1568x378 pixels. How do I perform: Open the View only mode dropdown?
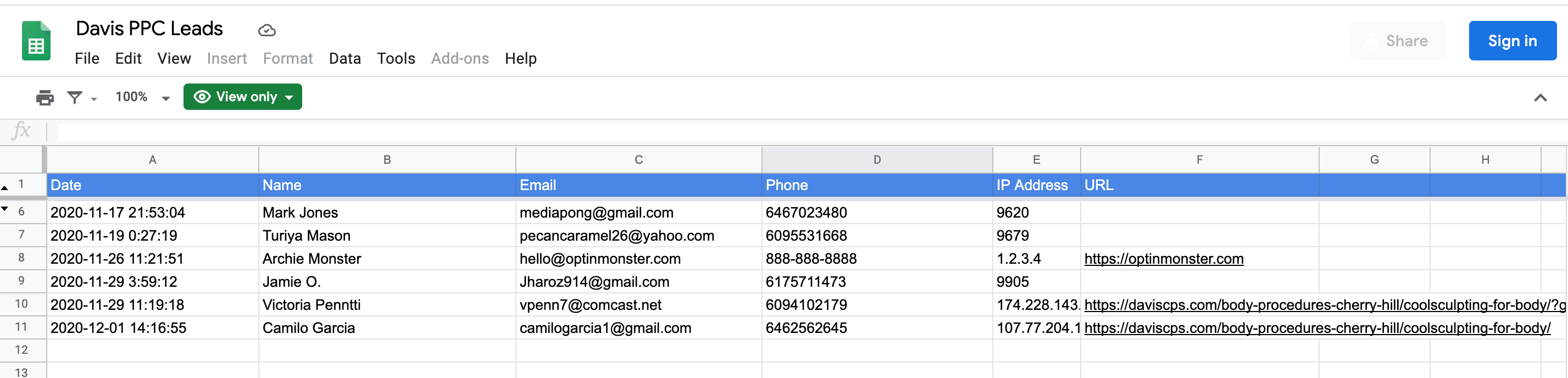click(242, 97)
